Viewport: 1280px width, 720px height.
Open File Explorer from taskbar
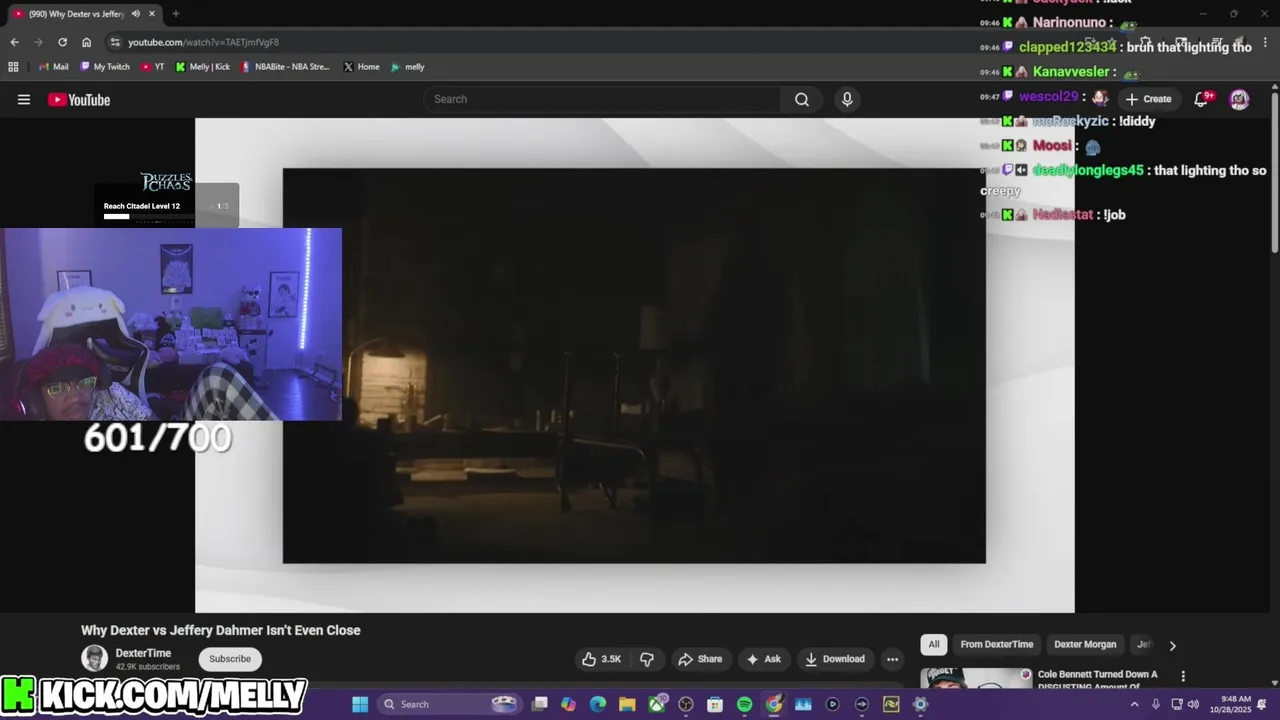pos(627,704)
